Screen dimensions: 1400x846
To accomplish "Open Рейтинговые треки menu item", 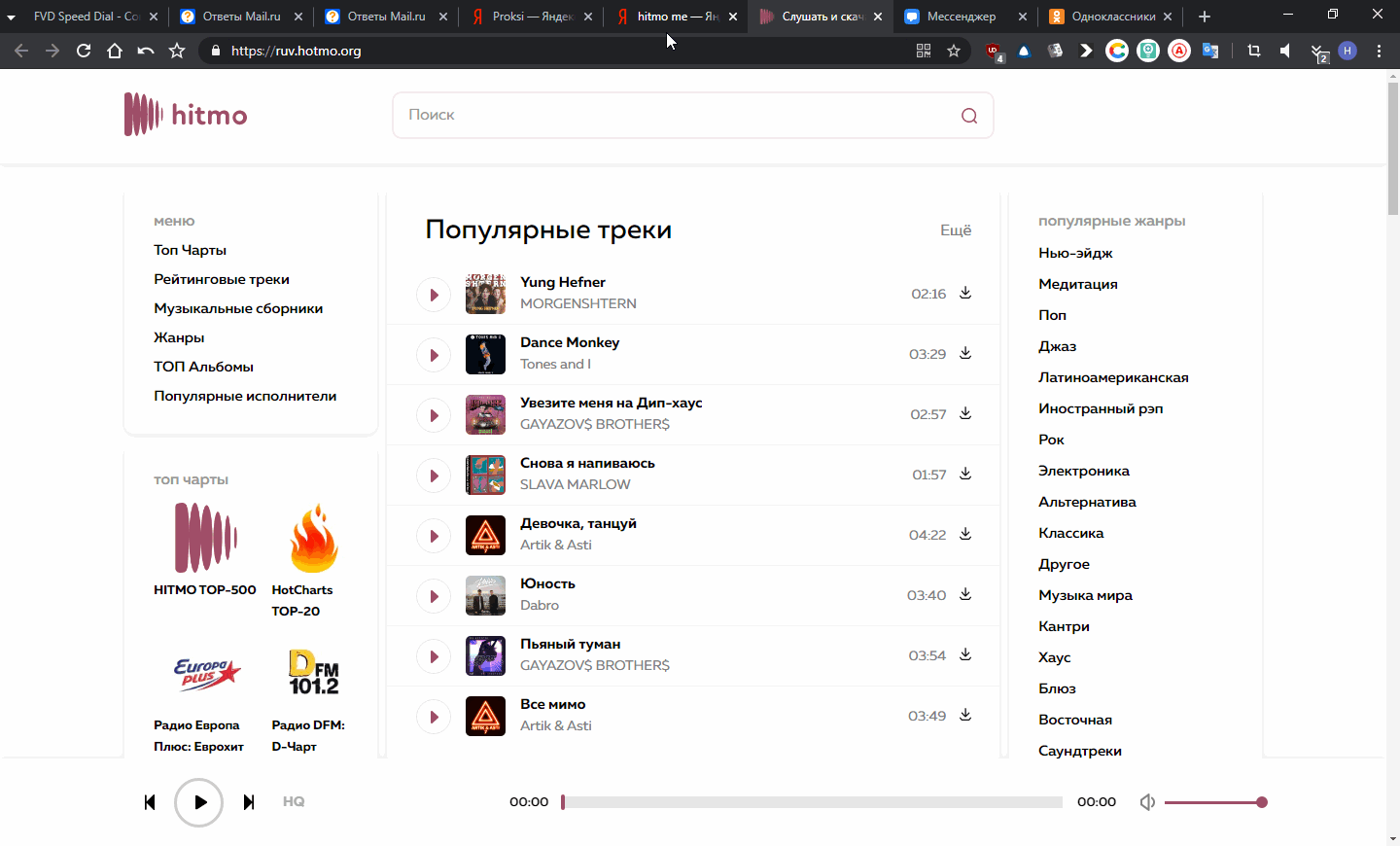I will [x=222, y=279].
